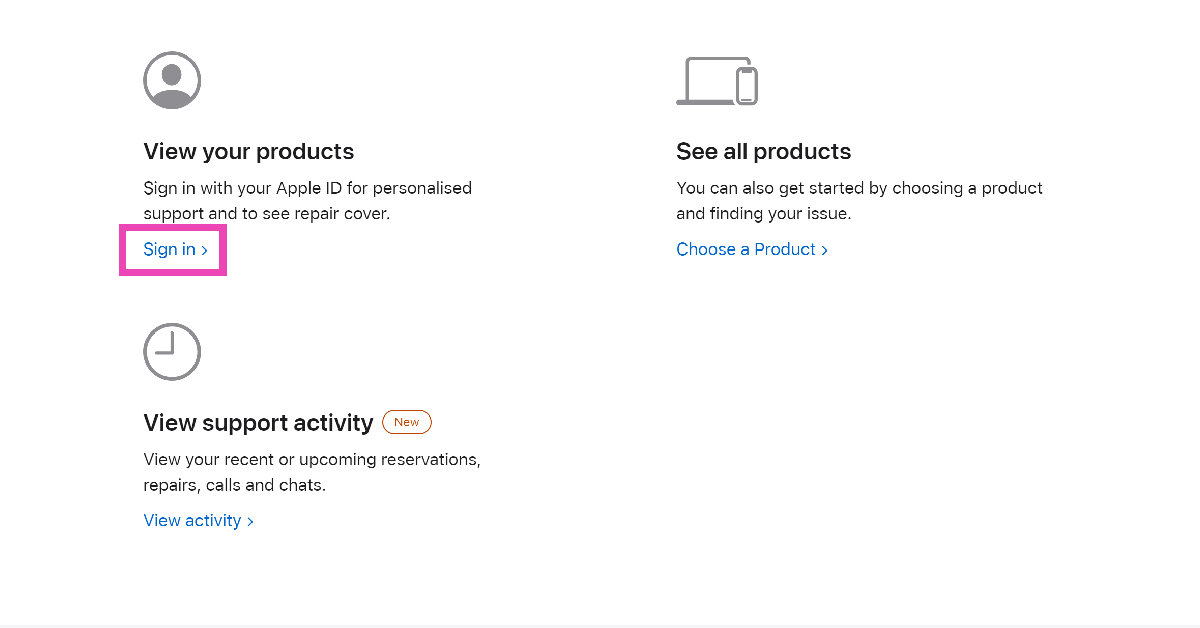Screen dimensions: 1200x628
Task: Open the Choose a Product link
Action: click(x=752, y=250)
